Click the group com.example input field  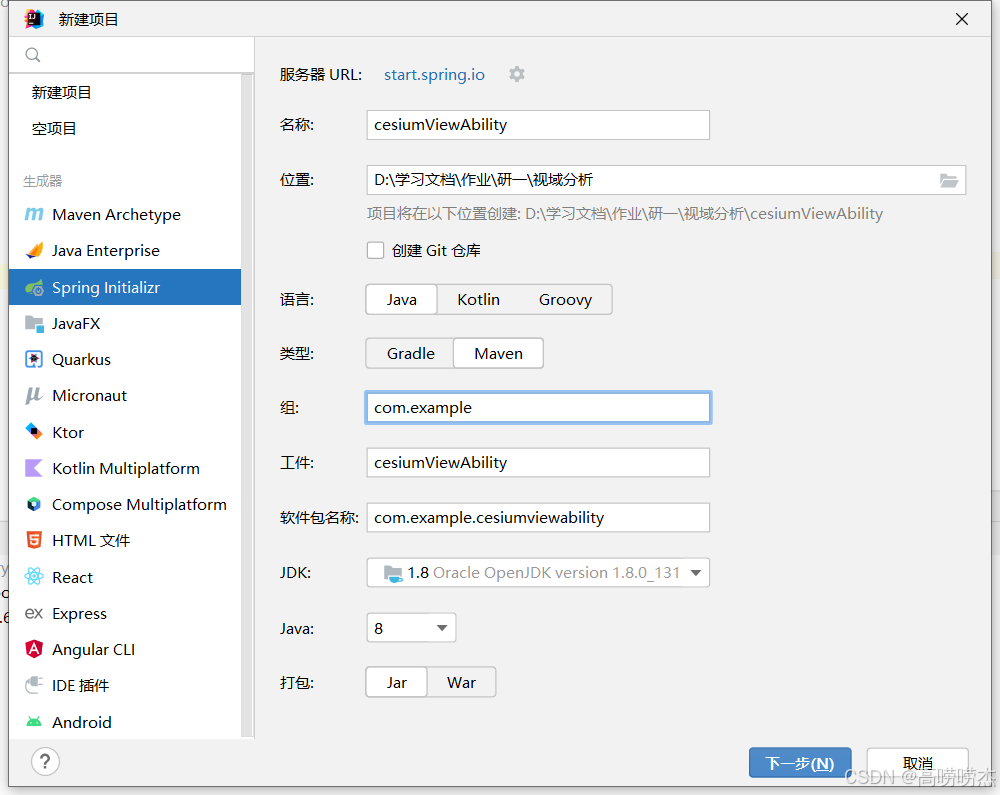[x=538, y=408]
